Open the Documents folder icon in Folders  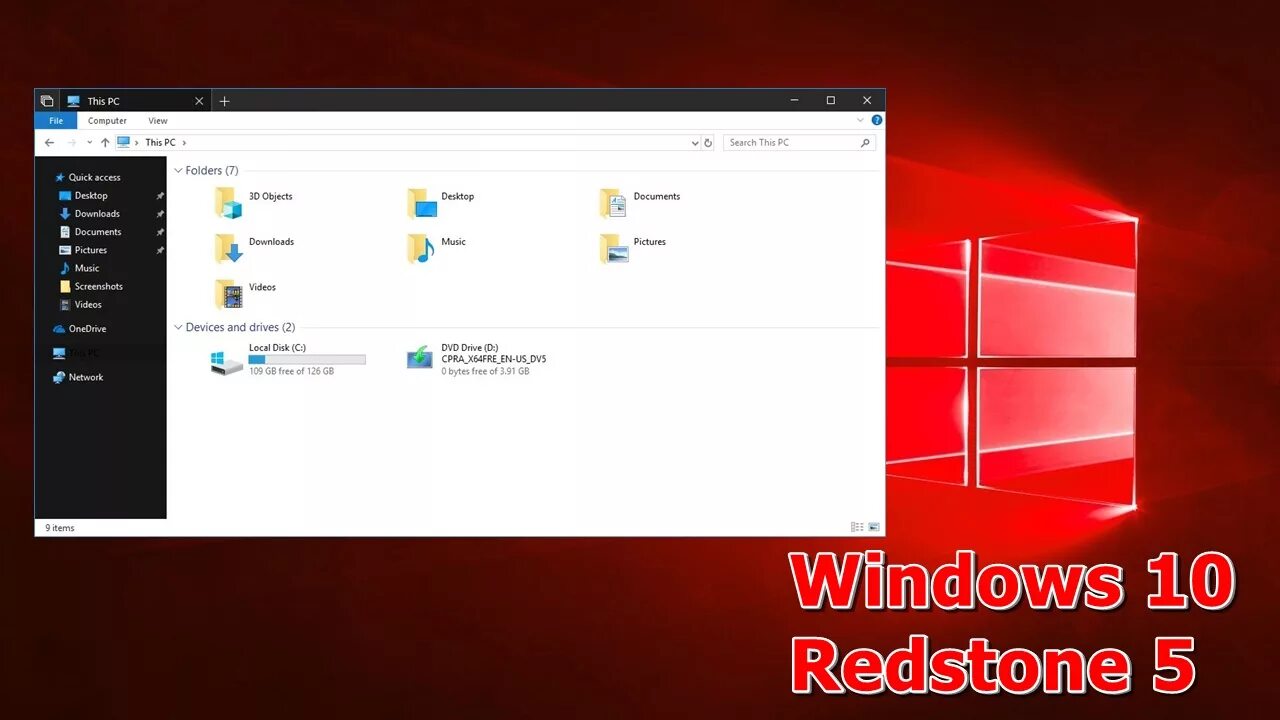[613, 203]
